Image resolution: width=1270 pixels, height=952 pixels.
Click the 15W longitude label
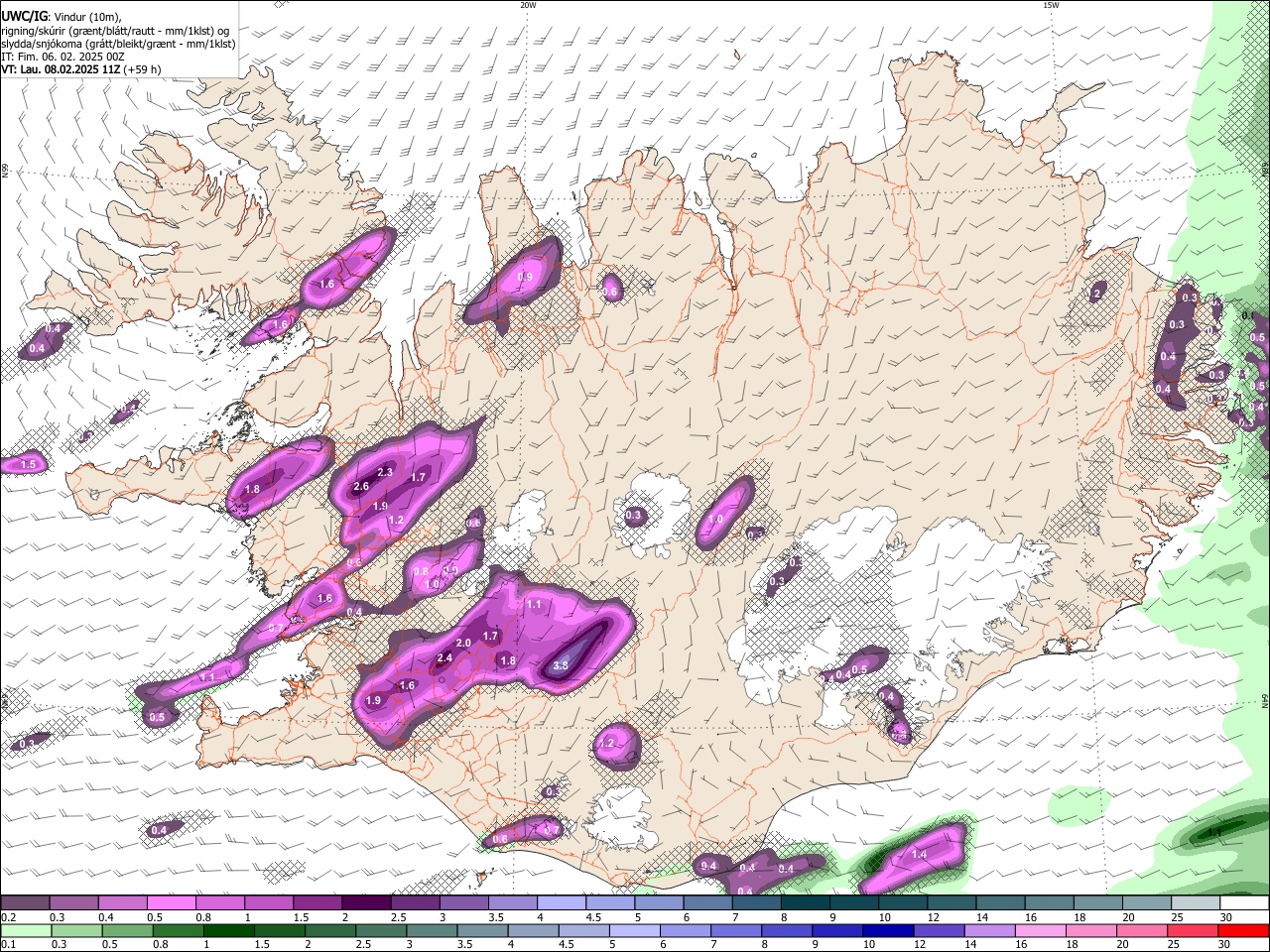coord(1051,5)
